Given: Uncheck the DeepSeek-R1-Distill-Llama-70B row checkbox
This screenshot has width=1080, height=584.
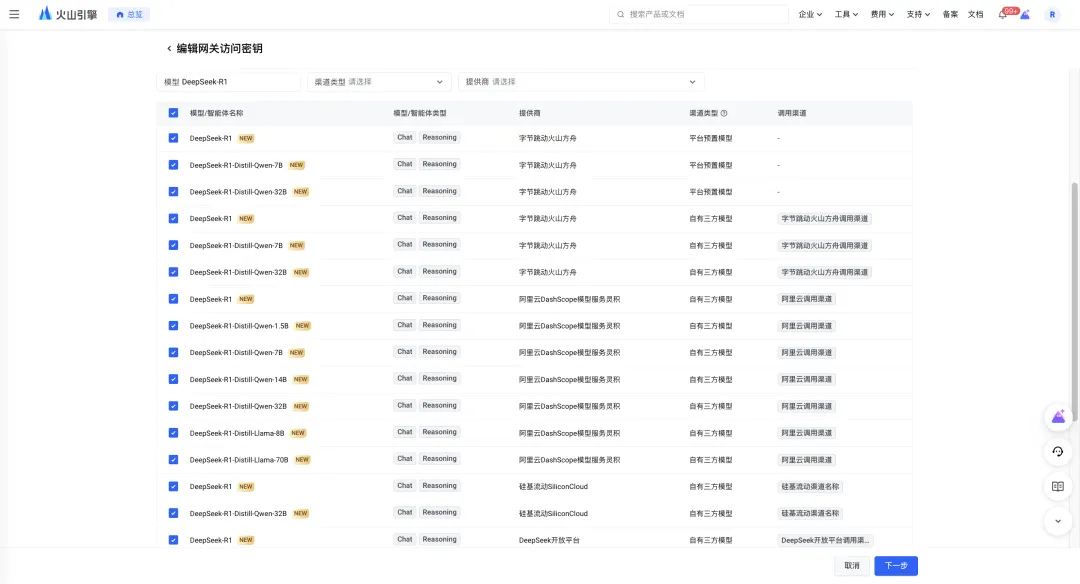Looking at the screenshot, I should pyautogui.click(x=173, y=459).
